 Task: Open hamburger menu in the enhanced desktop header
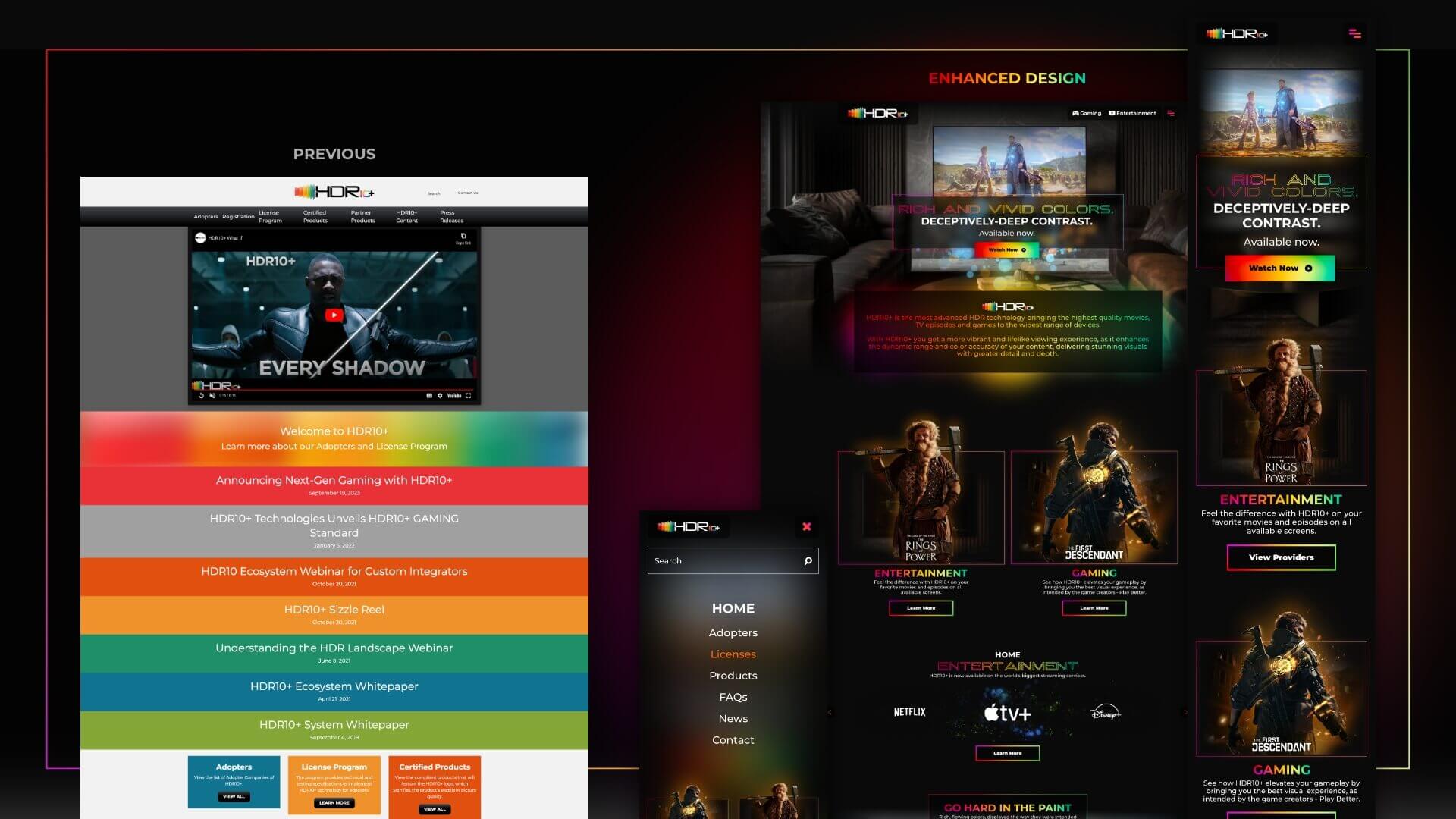click(1171, 113)
